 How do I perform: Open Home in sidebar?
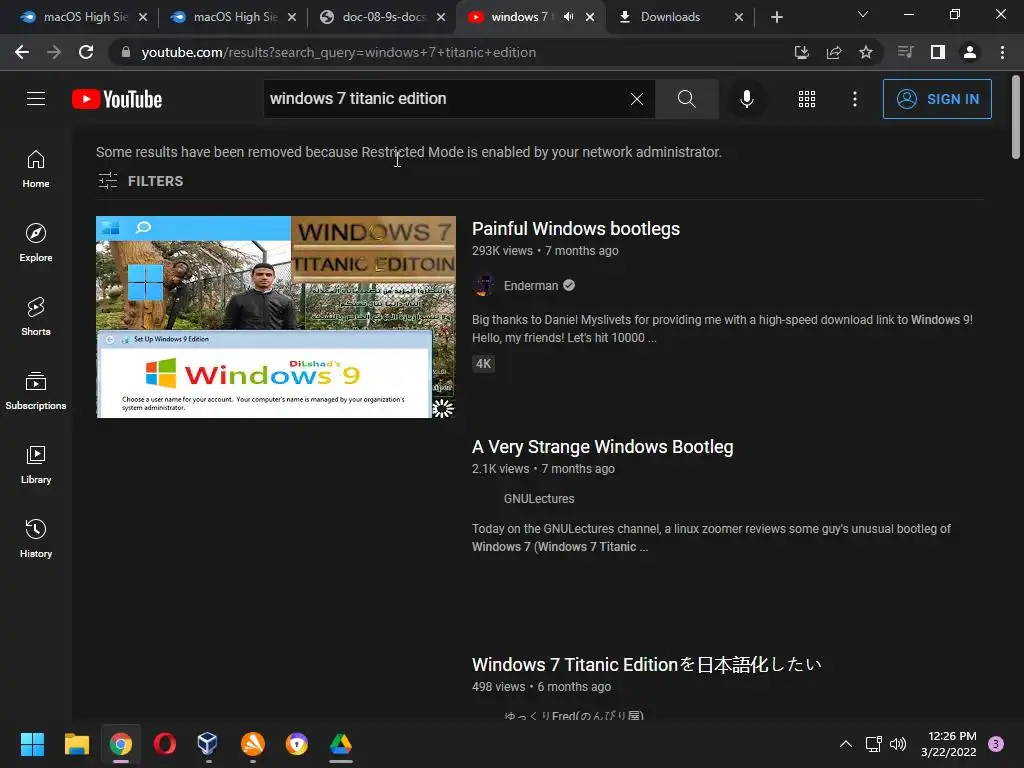point(36,169)
